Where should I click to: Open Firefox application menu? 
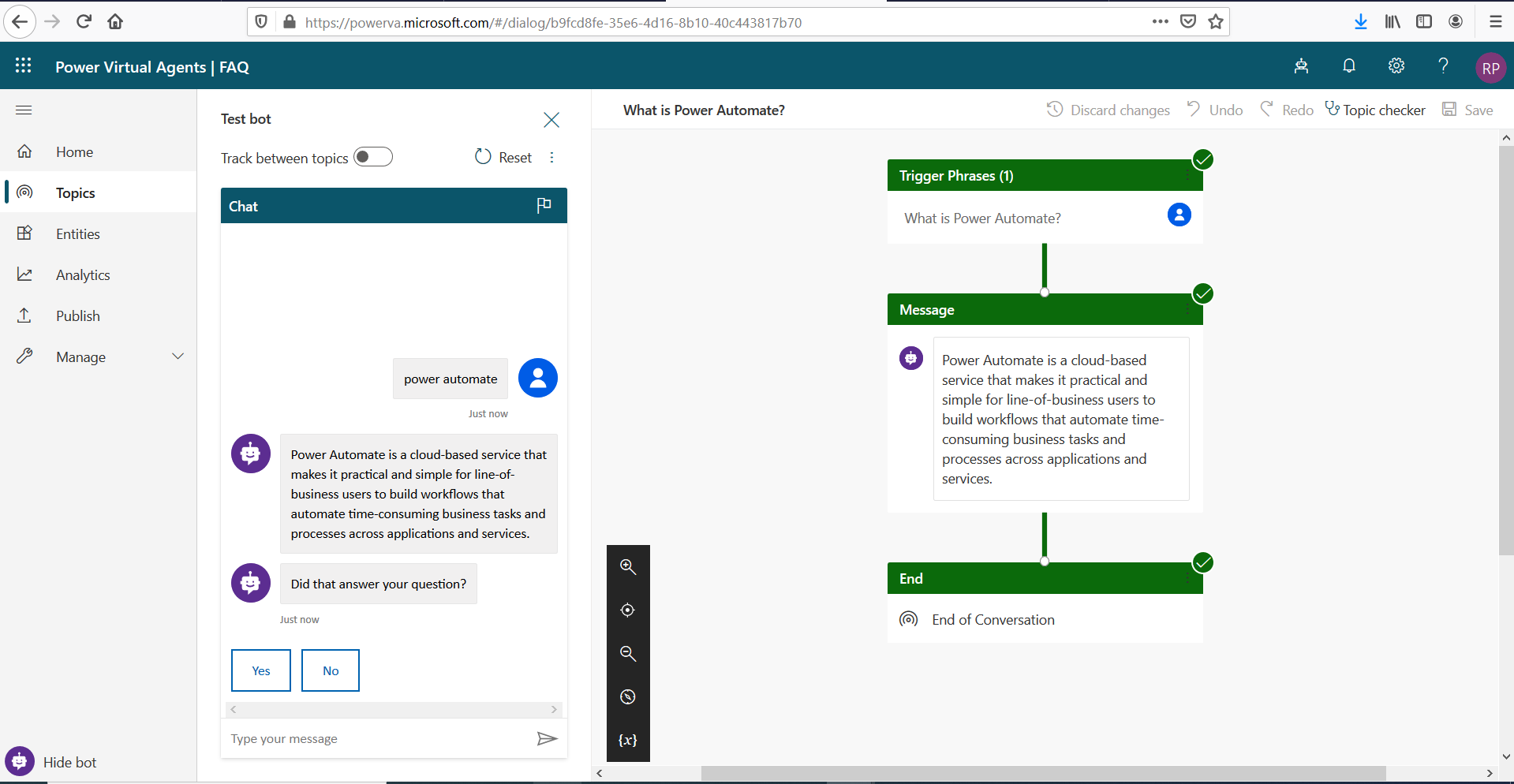(1495, 21)
